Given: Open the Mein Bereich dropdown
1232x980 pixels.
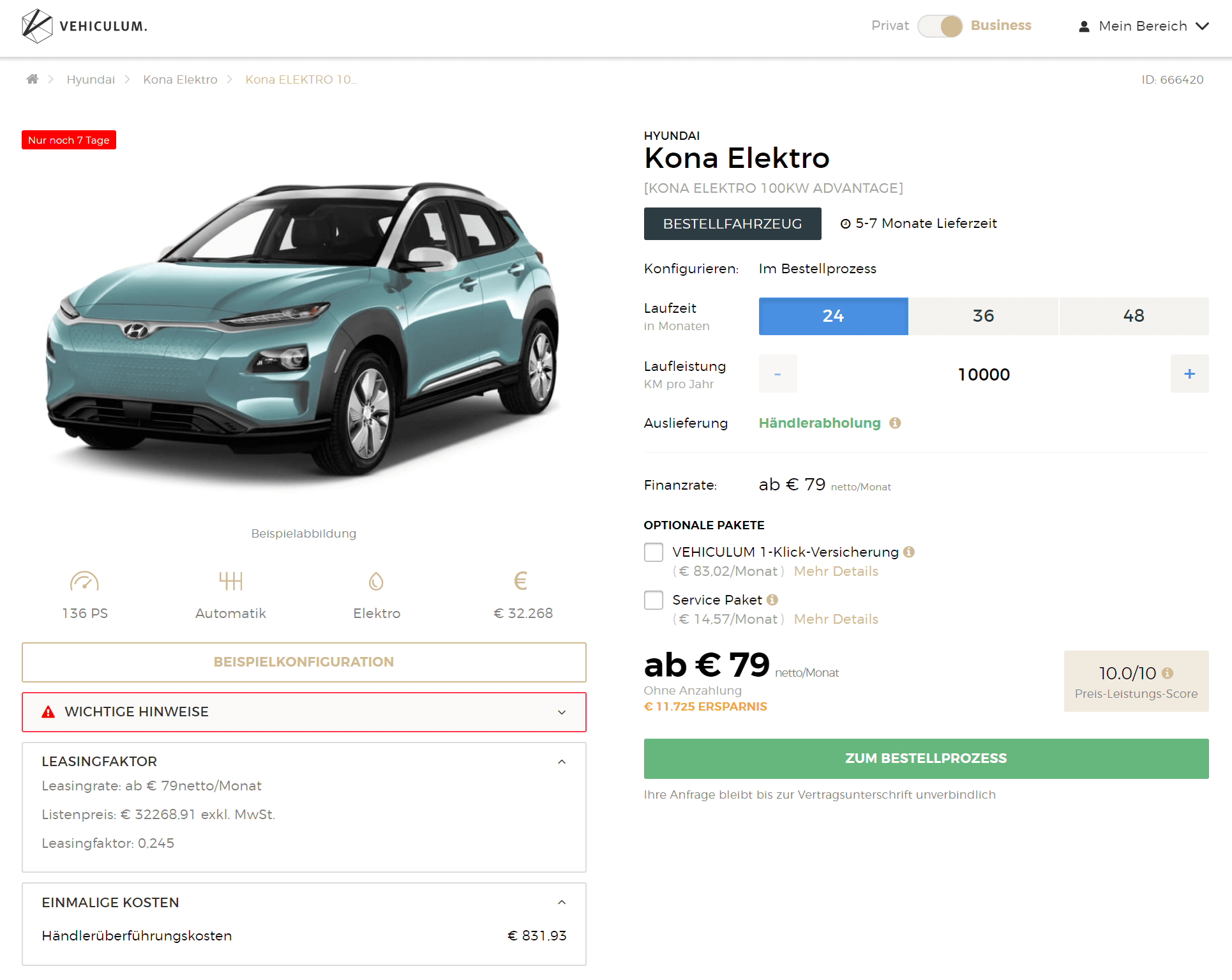Looking at the screenshot, I should point(1143,26).
